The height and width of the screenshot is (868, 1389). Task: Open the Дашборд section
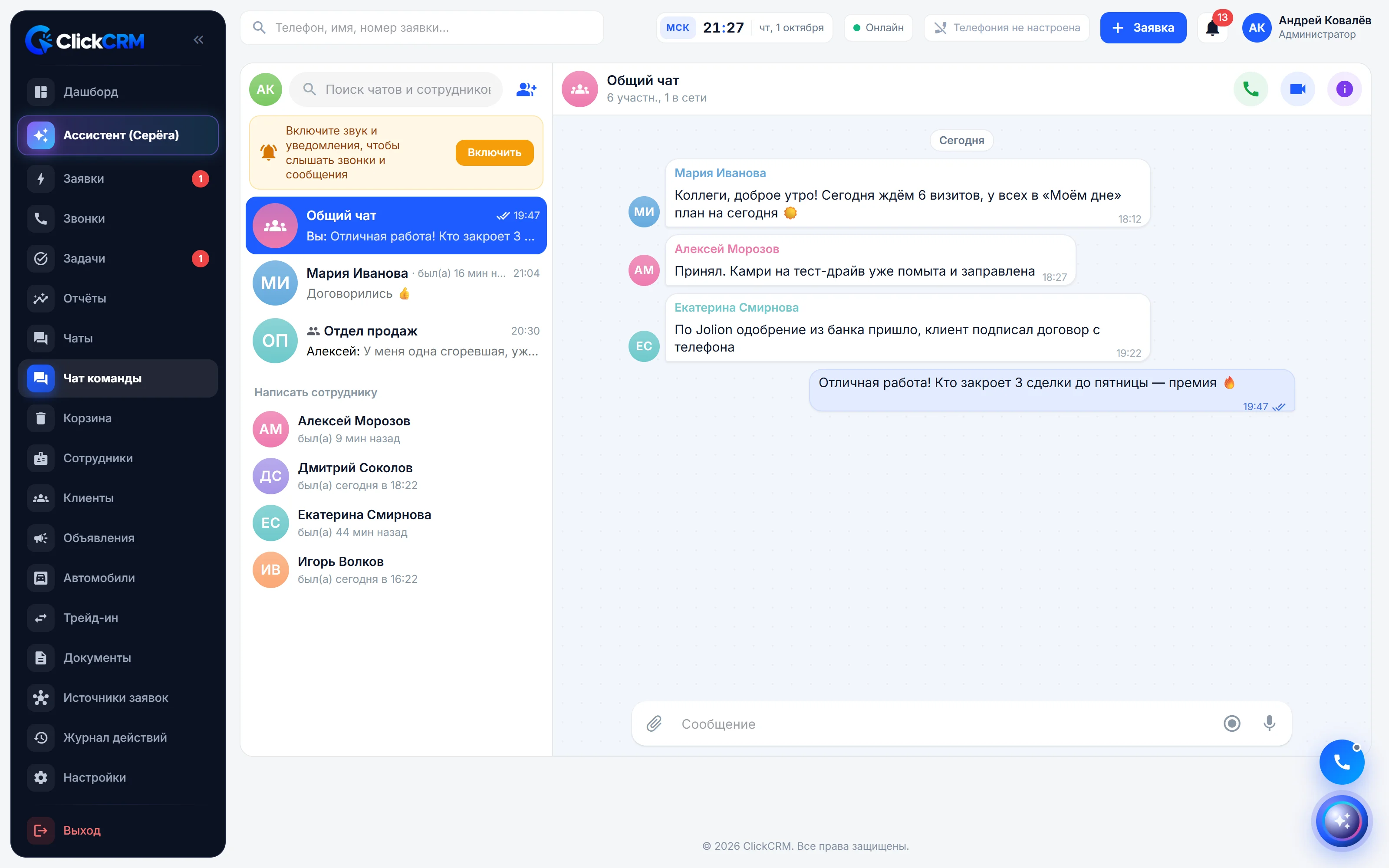118,92
